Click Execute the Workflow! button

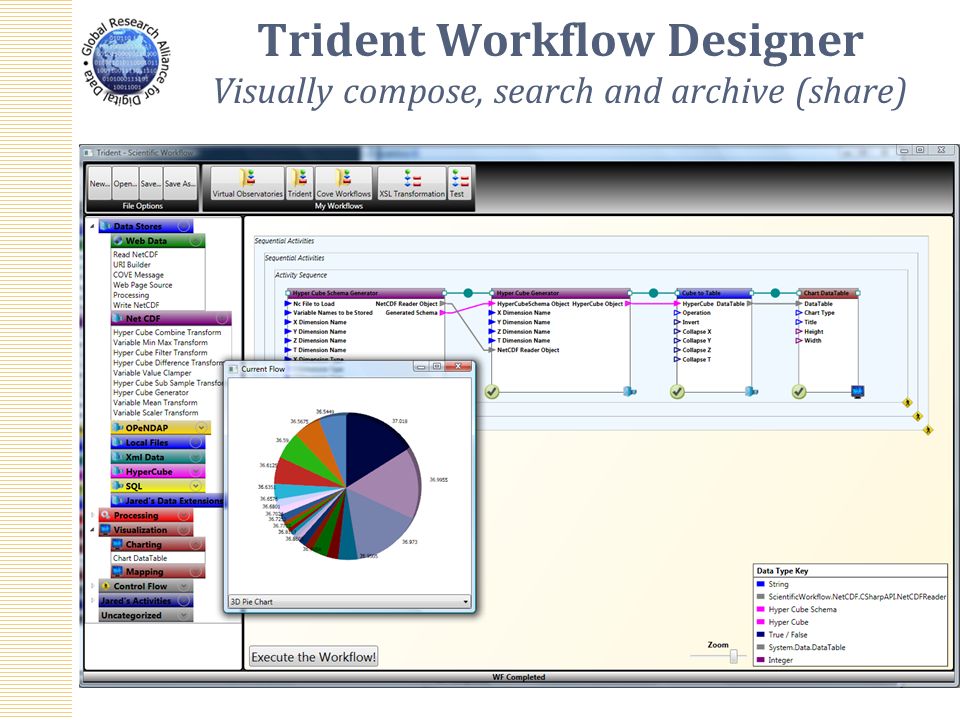313,657
